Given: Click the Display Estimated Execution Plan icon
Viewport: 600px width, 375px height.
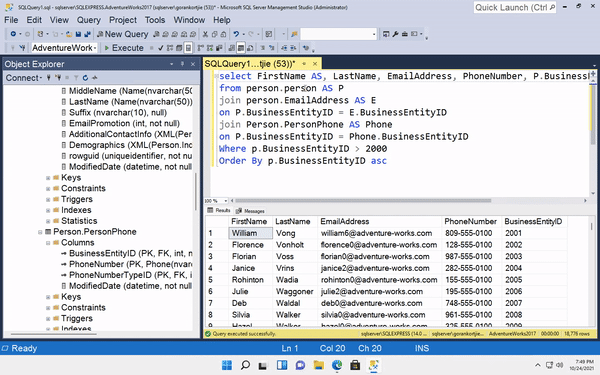Looking at the screenshot, I should click(170, 48).
